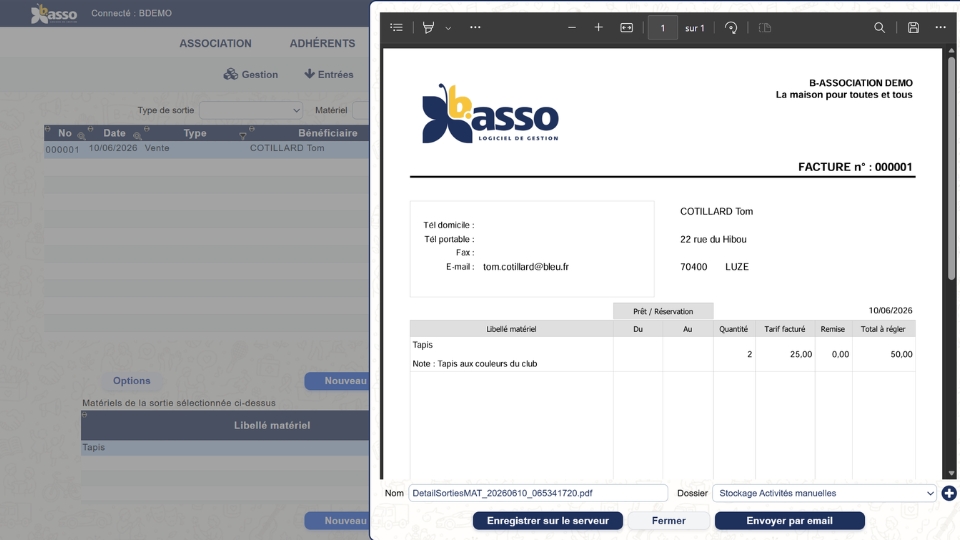Click Envoyer par email button
Image resolution: width=960 pixels, height=540 pixels.
point(790,520)
